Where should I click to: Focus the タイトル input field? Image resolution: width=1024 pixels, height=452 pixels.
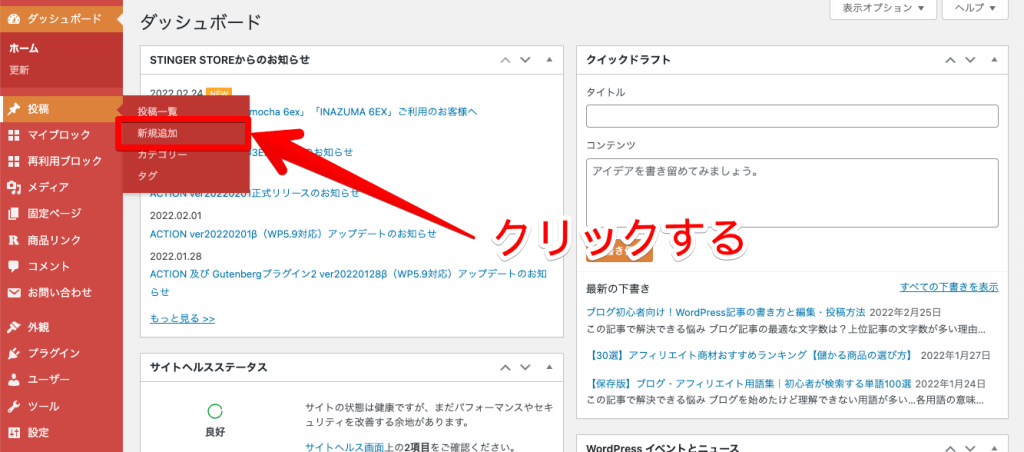tap(792, 116)
